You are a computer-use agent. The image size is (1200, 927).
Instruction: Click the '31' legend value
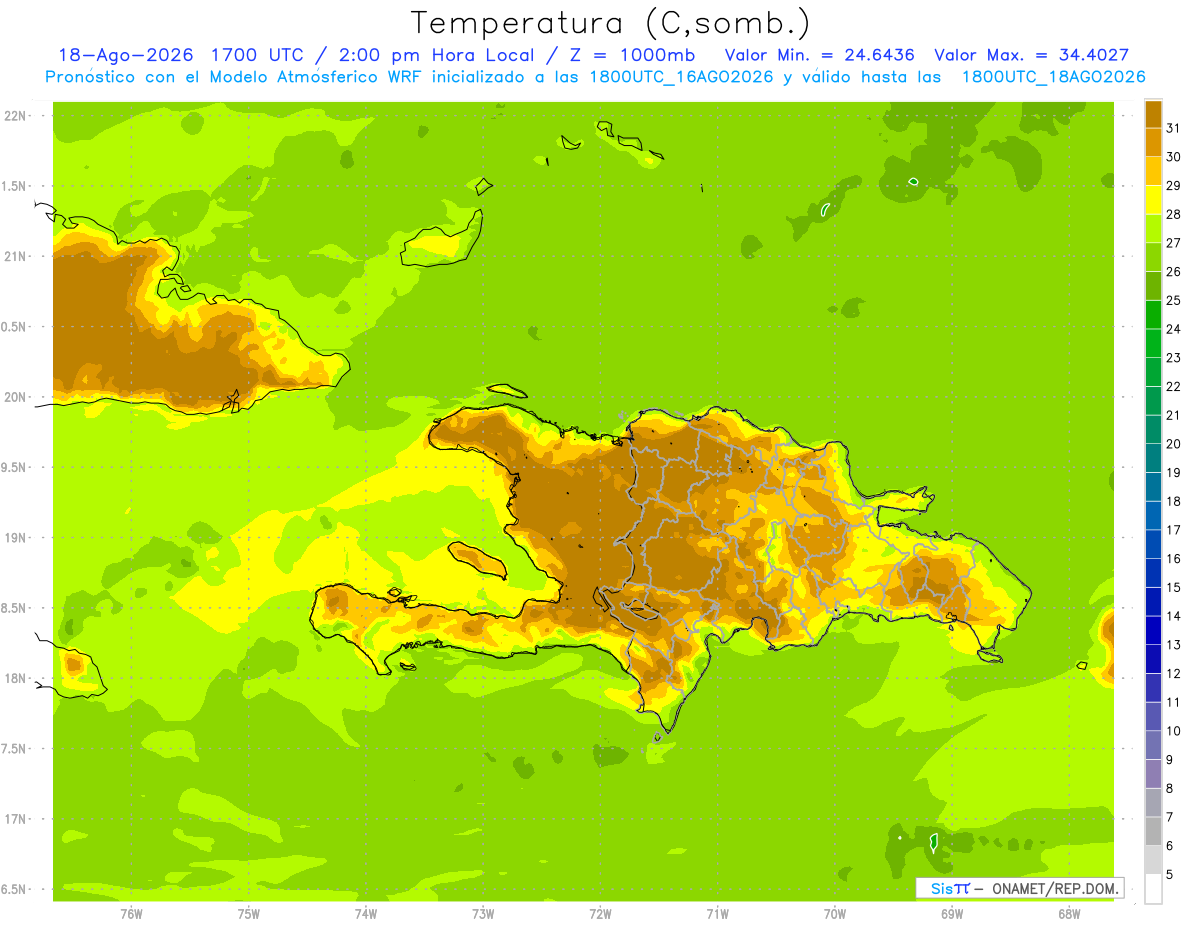[1174, 128]
